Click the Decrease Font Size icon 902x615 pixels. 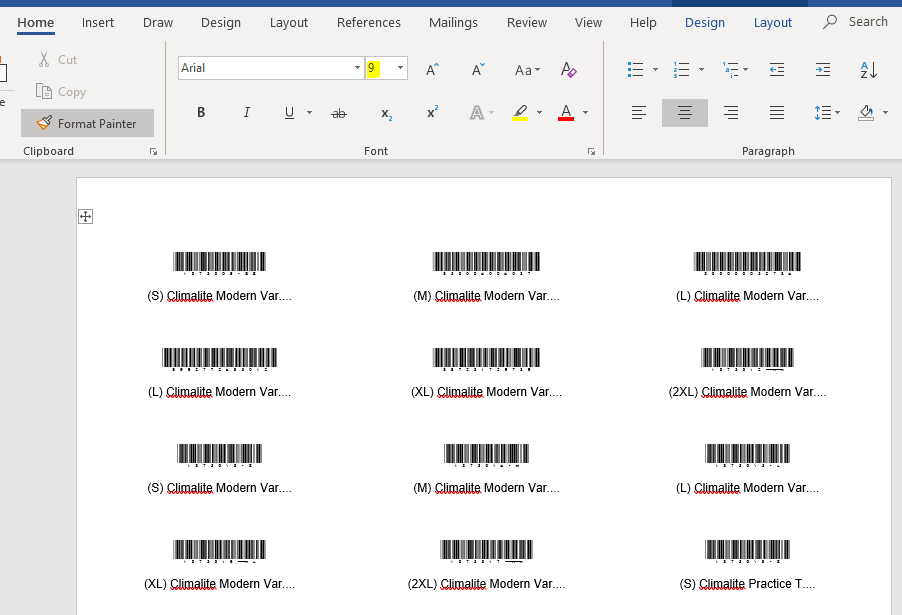pyautogui.click(x=478, y=69)
